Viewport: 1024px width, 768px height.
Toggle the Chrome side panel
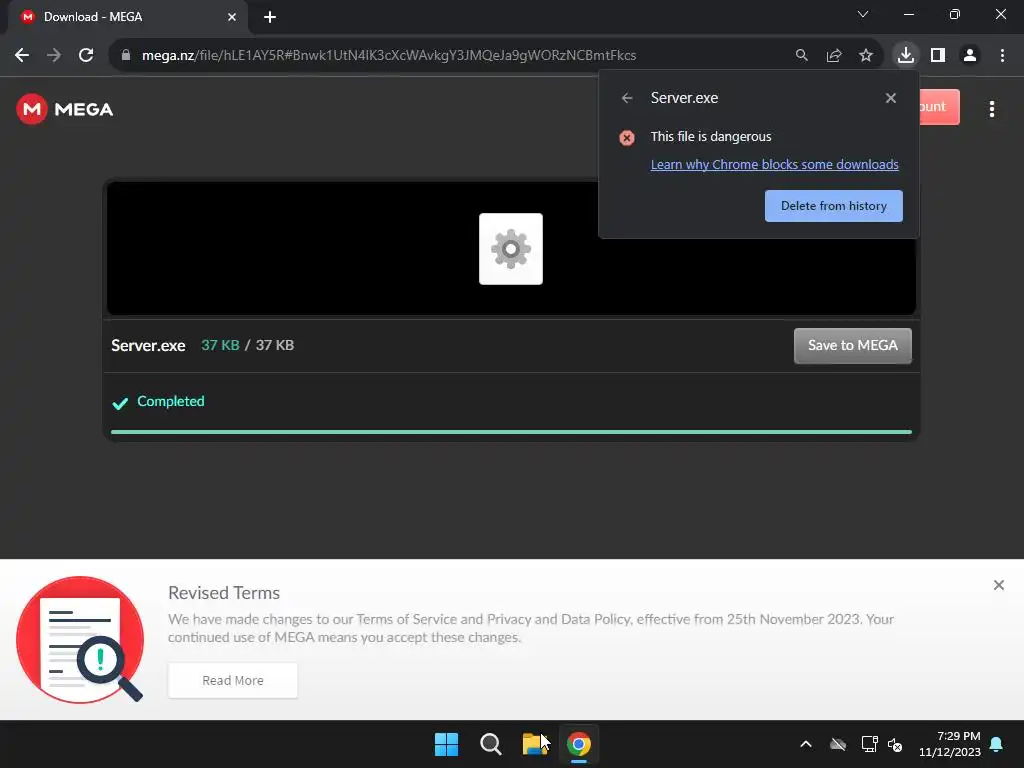pos(938,56)
